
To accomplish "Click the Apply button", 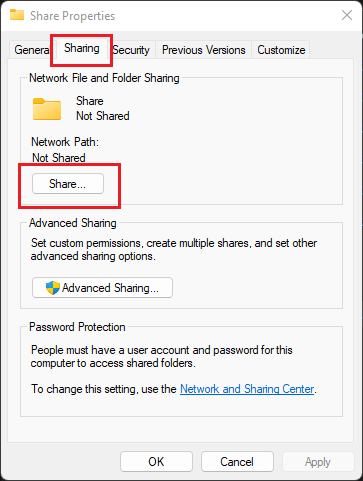I will coord(318,462).
